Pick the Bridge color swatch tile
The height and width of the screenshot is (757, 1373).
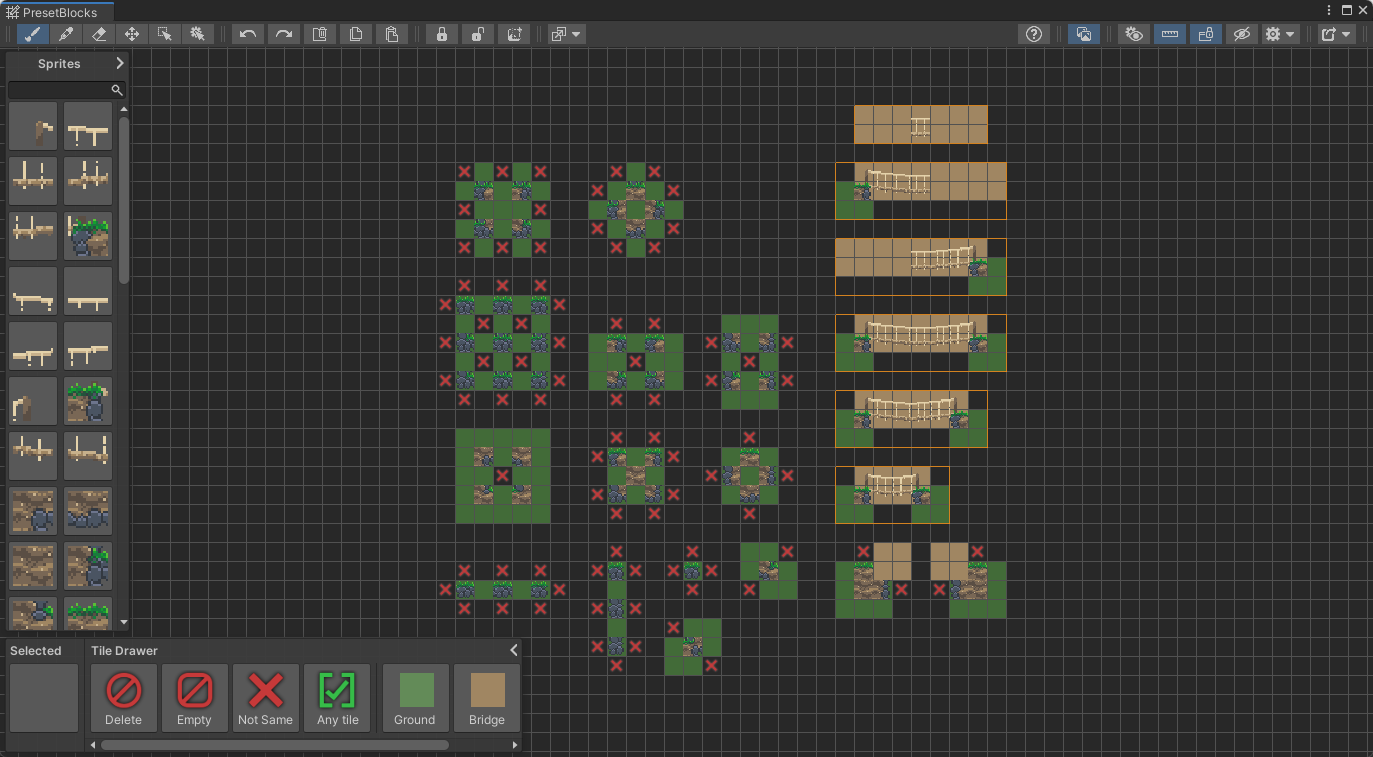487,698
